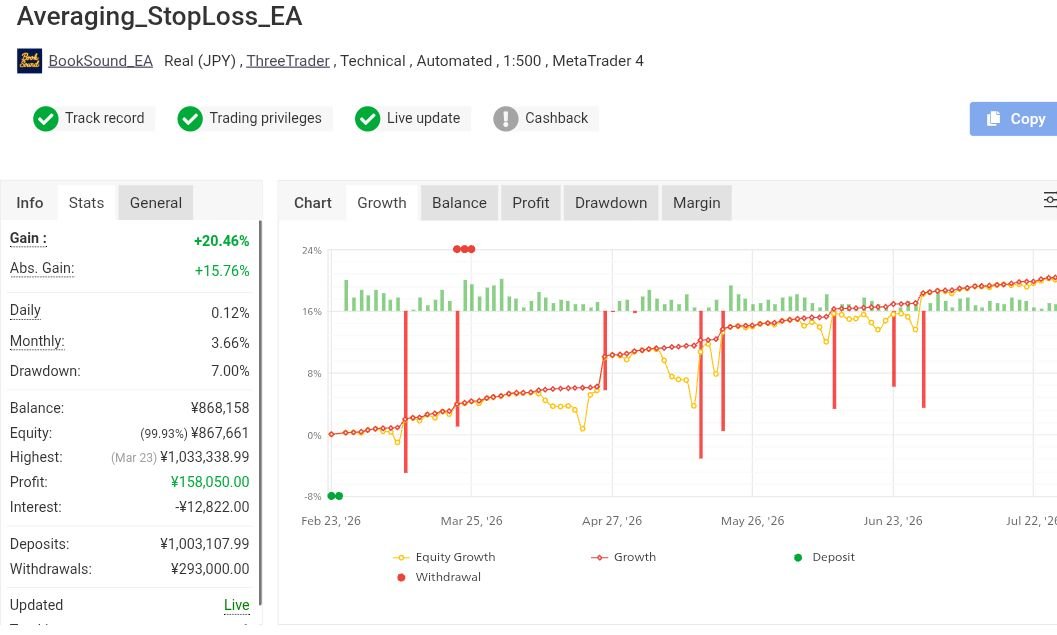
Task: Click the +15.76% absolute gain value
Action: coord(222,271)
